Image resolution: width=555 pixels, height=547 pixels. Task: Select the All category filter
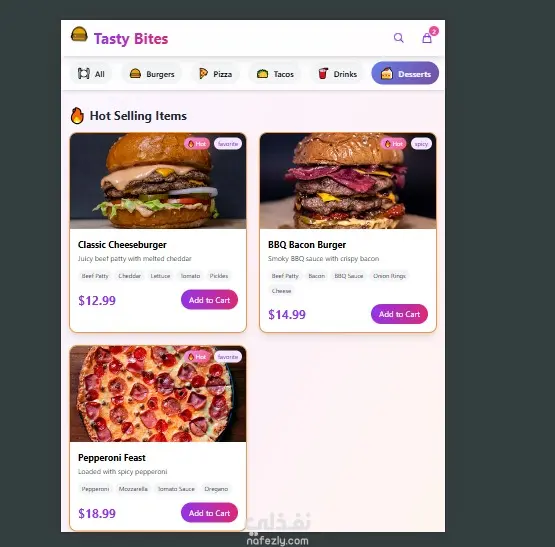tap(91, 74)
